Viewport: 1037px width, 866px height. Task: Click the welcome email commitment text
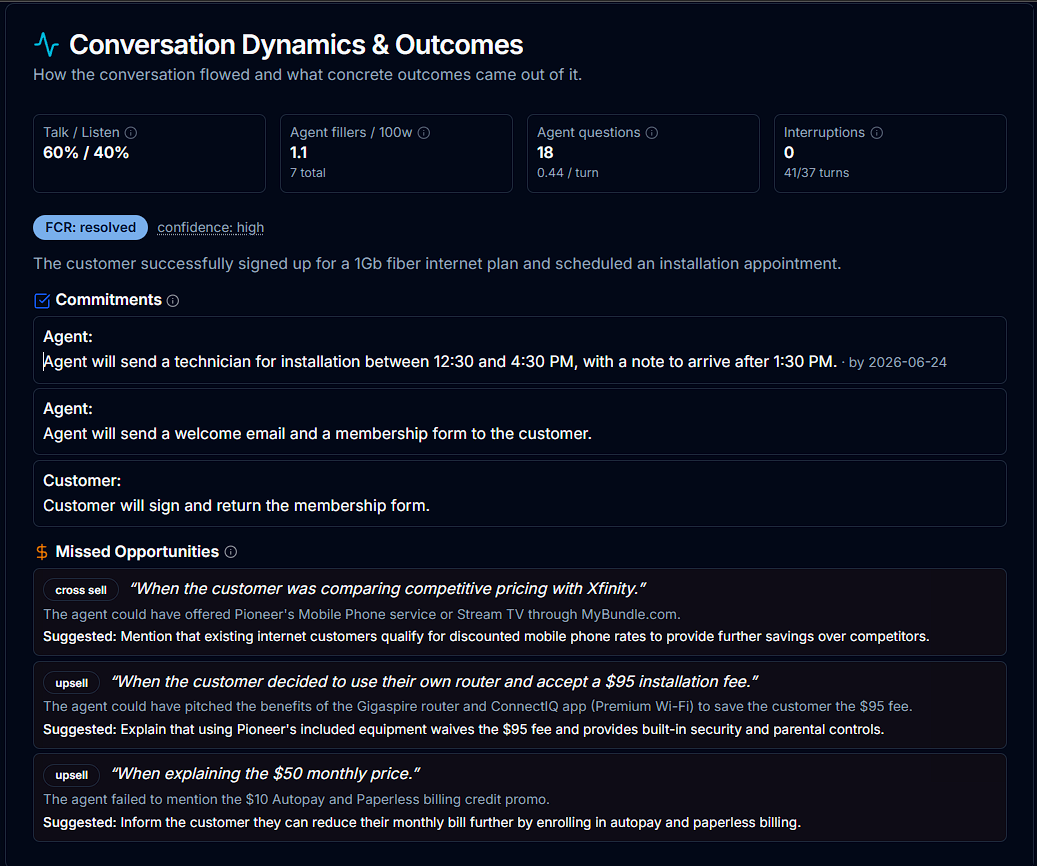317,434
